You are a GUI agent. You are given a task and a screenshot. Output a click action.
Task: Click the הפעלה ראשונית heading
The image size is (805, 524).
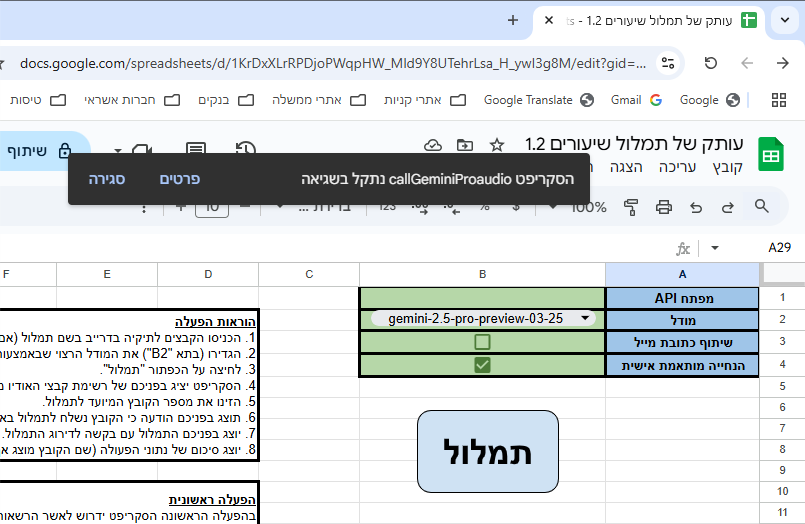(x=212, y=499)
